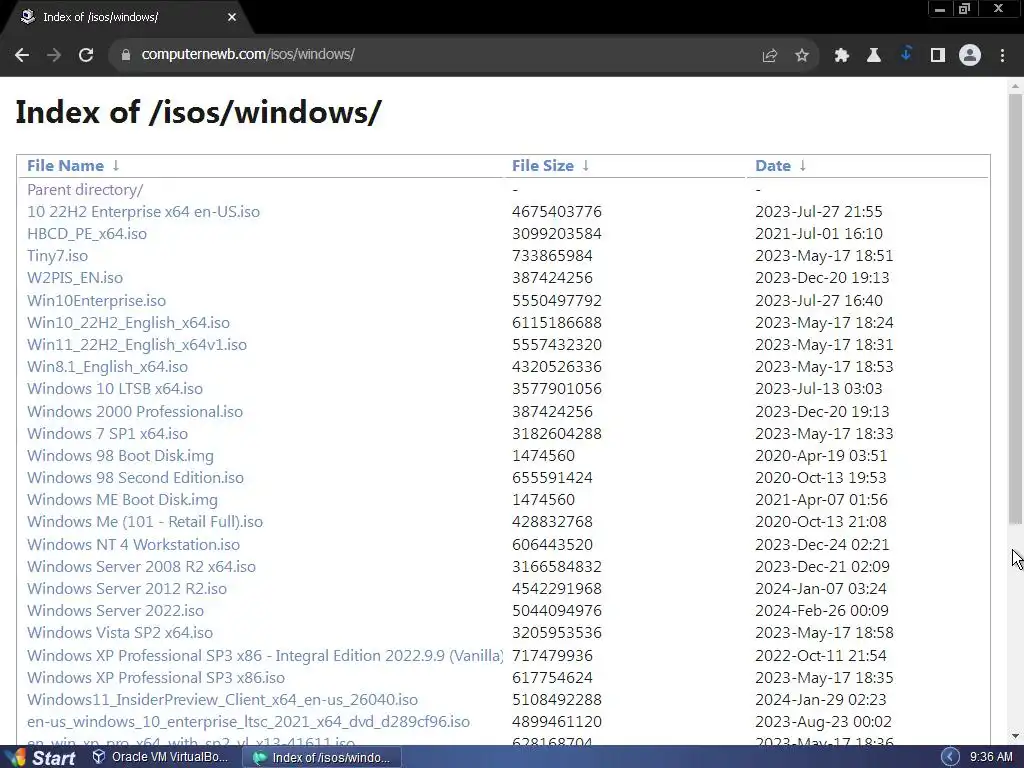Click the page vertical scrollbar thumb
1024x768 pixels.
[x=1016, y=308]
